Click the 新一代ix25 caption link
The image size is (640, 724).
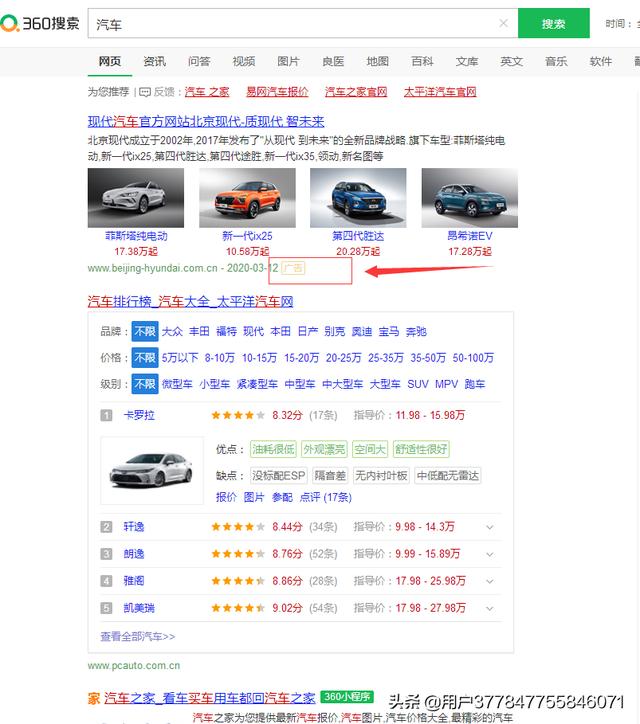247,236
